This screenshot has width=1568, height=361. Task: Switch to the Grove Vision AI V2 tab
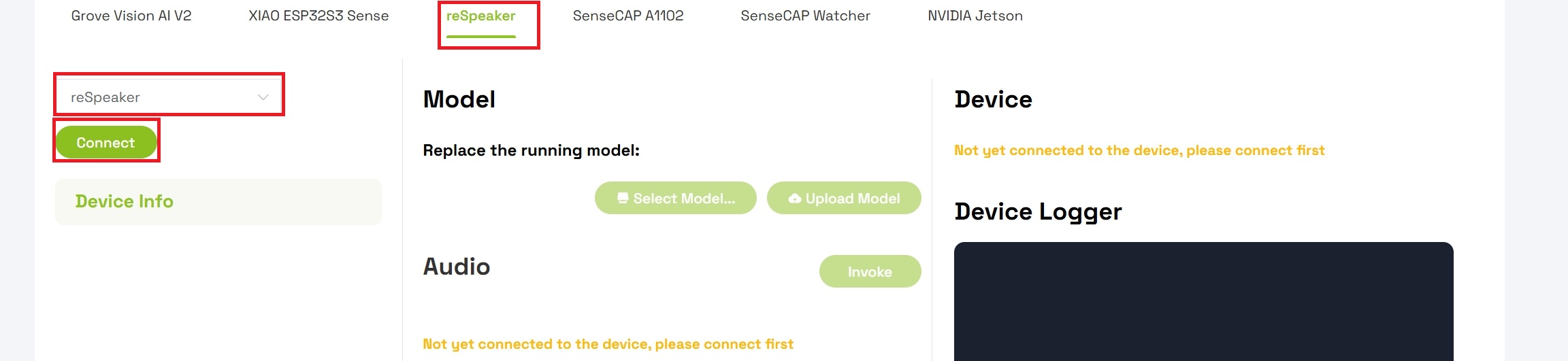coord(131,16)
